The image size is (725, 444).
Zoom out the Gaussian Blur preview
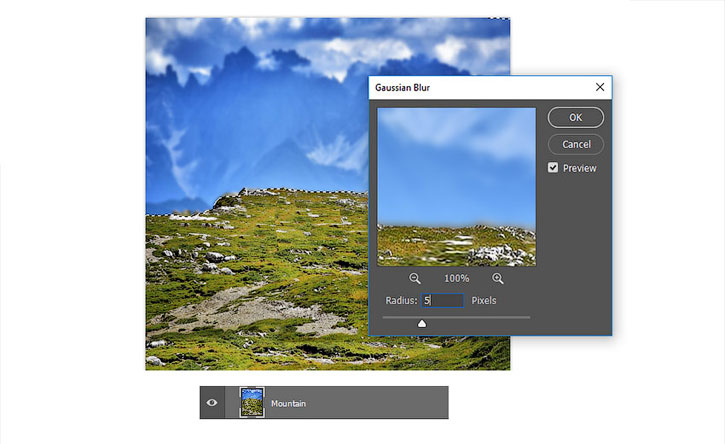click(x=415, y=278)
